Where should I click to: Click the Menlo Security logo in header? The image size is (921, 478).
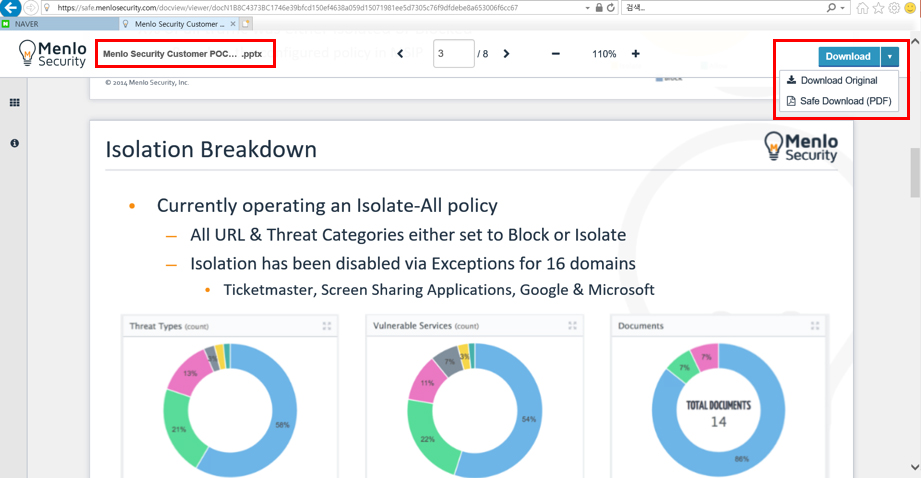(x=52, y=53)
